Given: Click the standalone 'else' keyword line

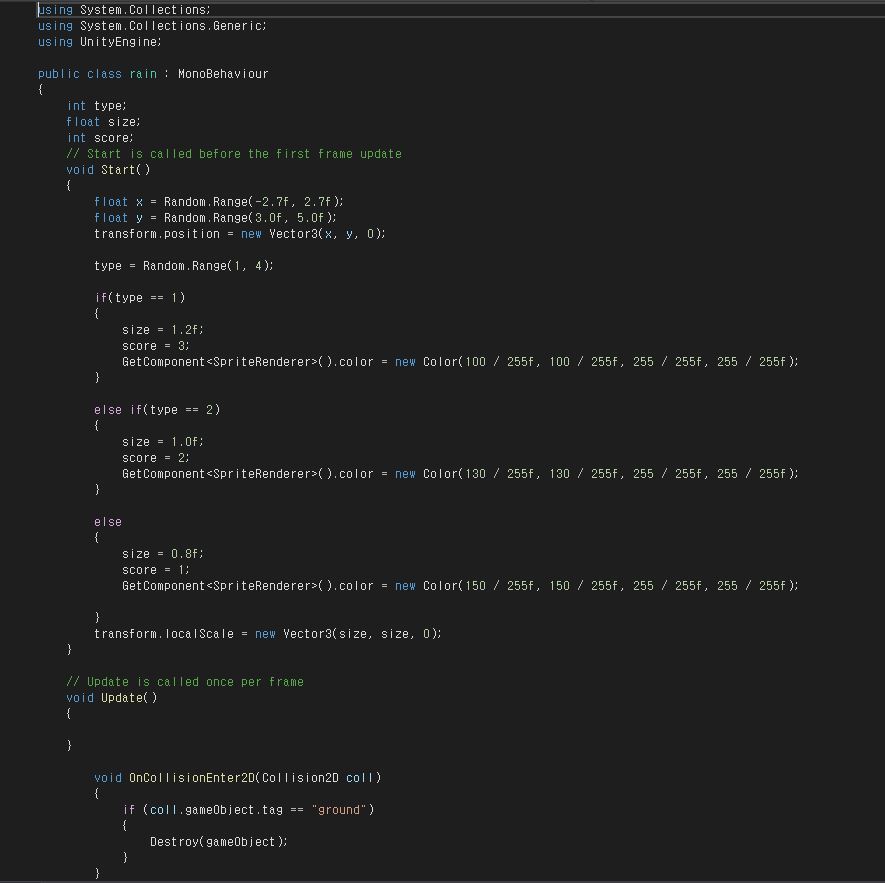Looking at the screenshot, I should pyautogui.click(x=108, y=522).
